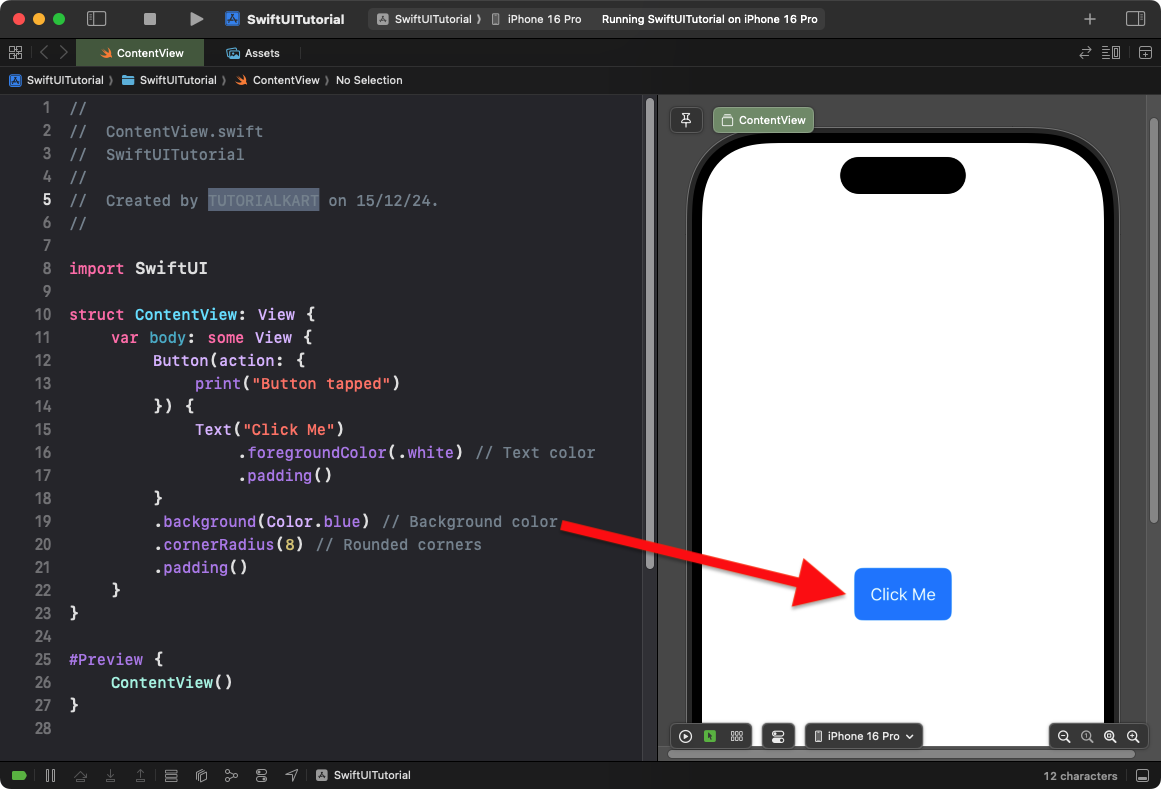Select the Live preview play icon

coord(685,735)
